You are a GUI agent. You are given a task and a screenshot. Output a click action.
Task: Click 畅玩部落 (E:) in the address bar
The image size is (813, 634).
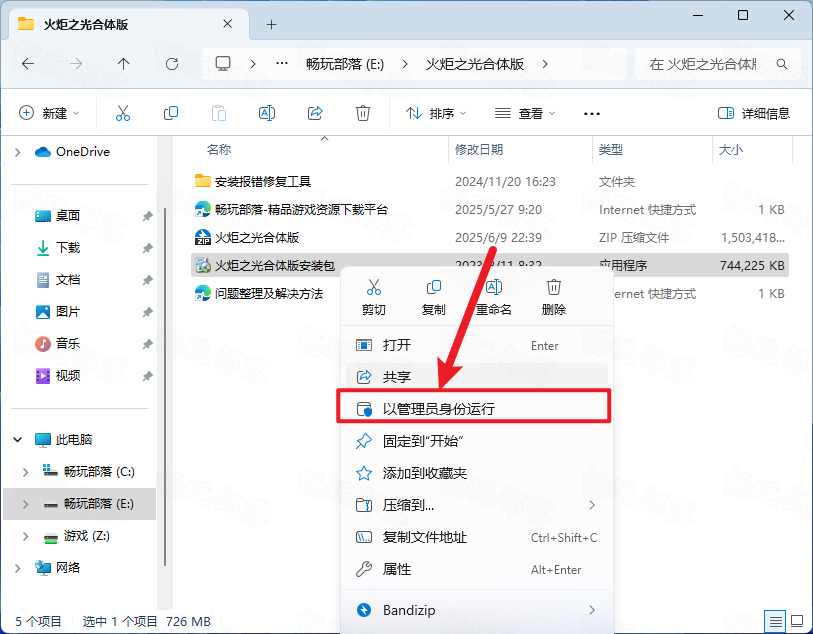[x=345, y=64]
